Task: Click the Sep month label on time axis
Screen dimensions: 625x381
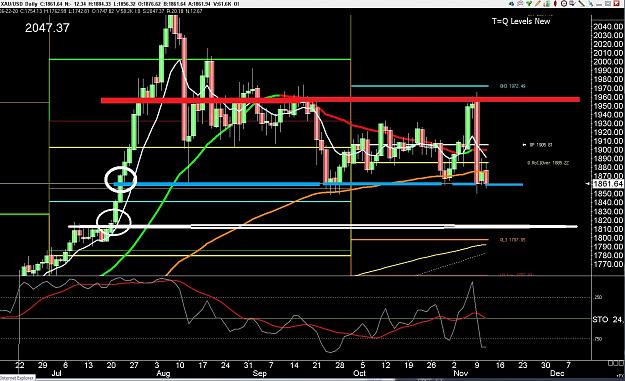Action: tap(259, 373)
